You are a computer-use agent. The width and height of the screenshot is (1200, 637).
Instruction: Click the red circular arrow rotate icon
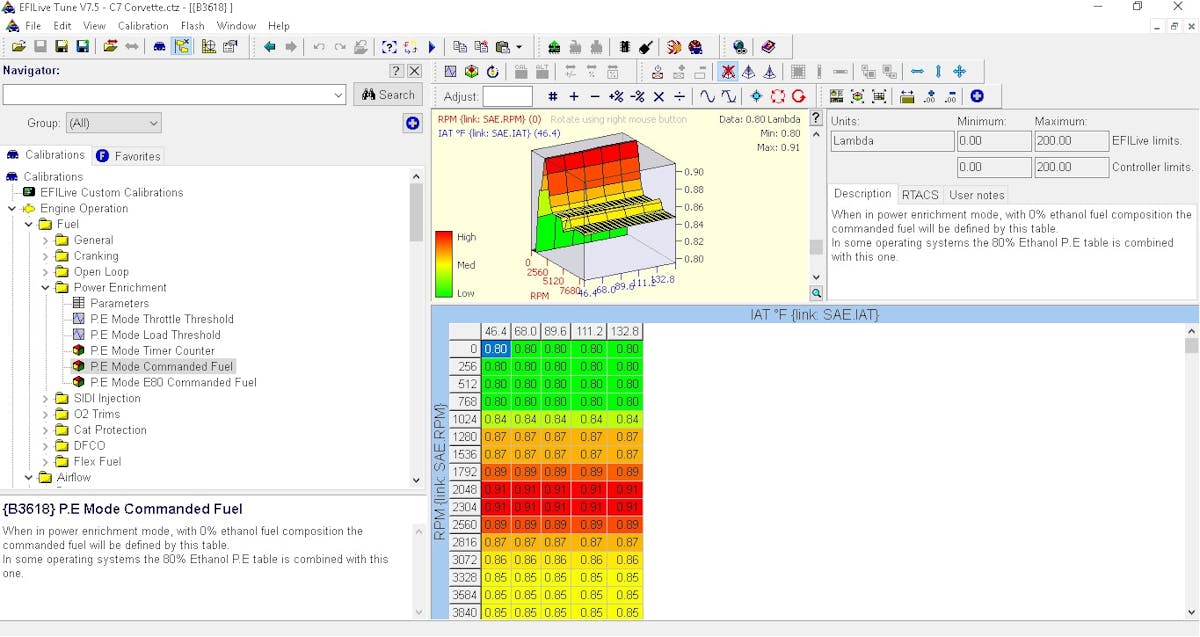click(x=799, y=97)
